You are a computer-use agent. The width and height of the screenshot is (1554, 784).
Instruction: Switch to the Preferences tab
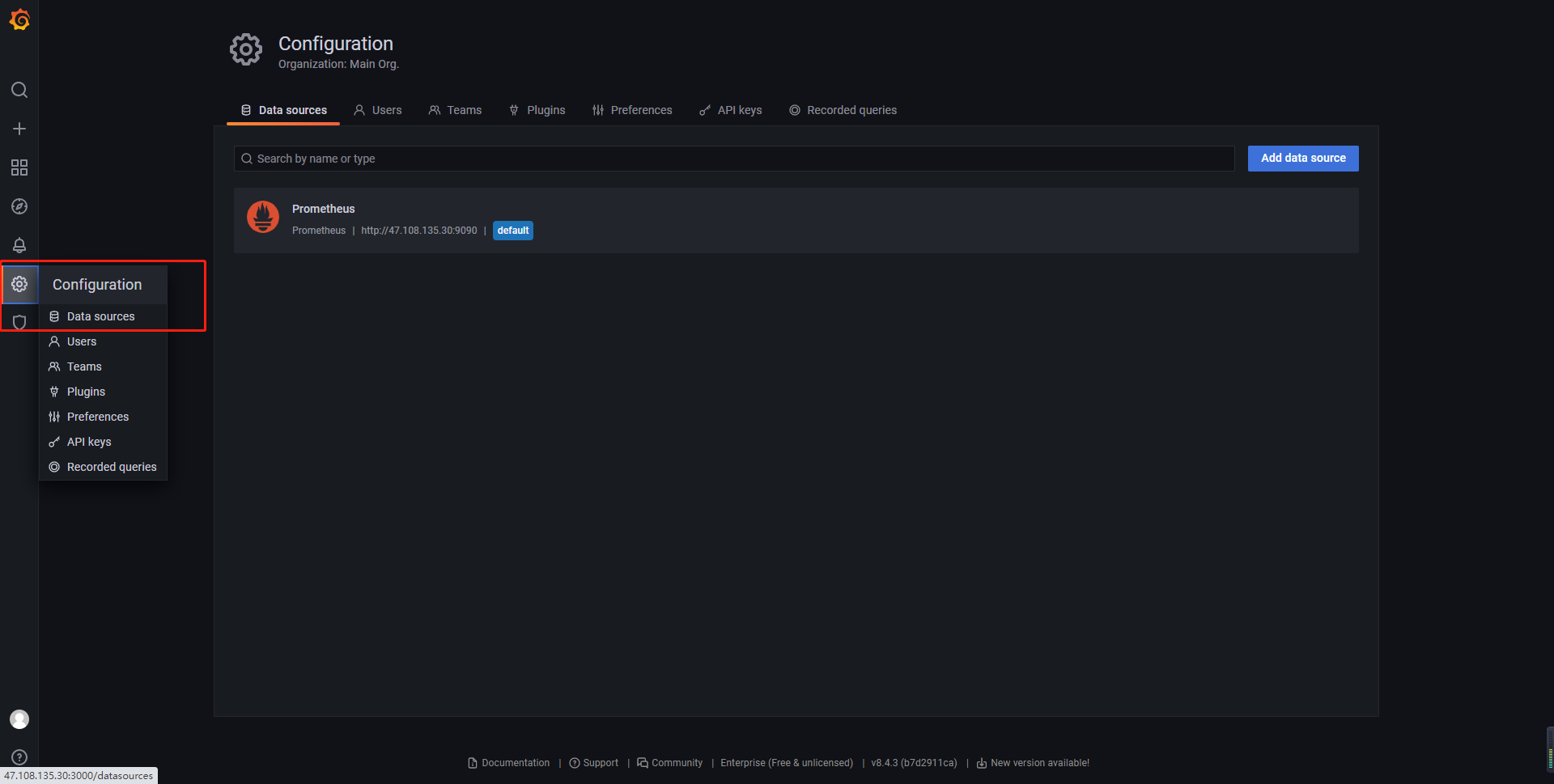click(x=632, y=110)
